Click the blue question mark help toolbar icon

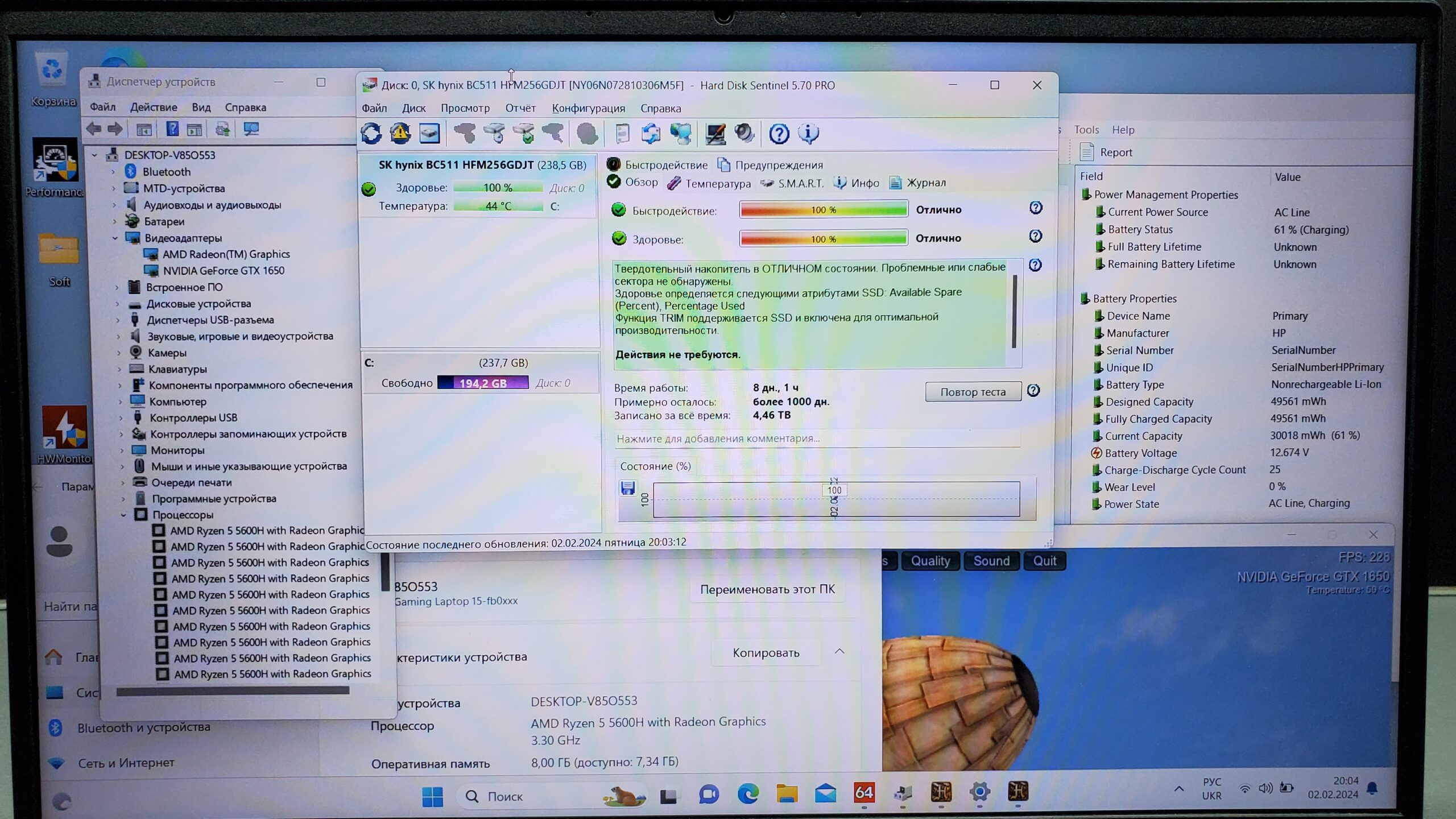tap(779, 134)
